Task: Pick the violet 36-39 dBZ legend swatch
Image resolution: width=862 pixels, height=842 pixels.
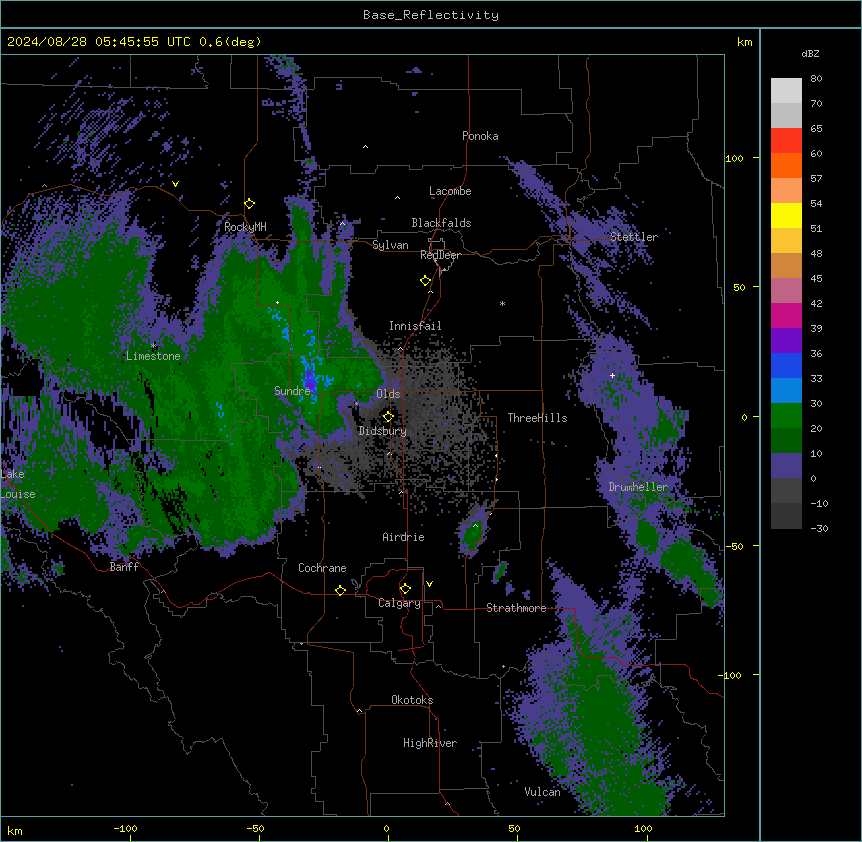Action: coord(786,341)
